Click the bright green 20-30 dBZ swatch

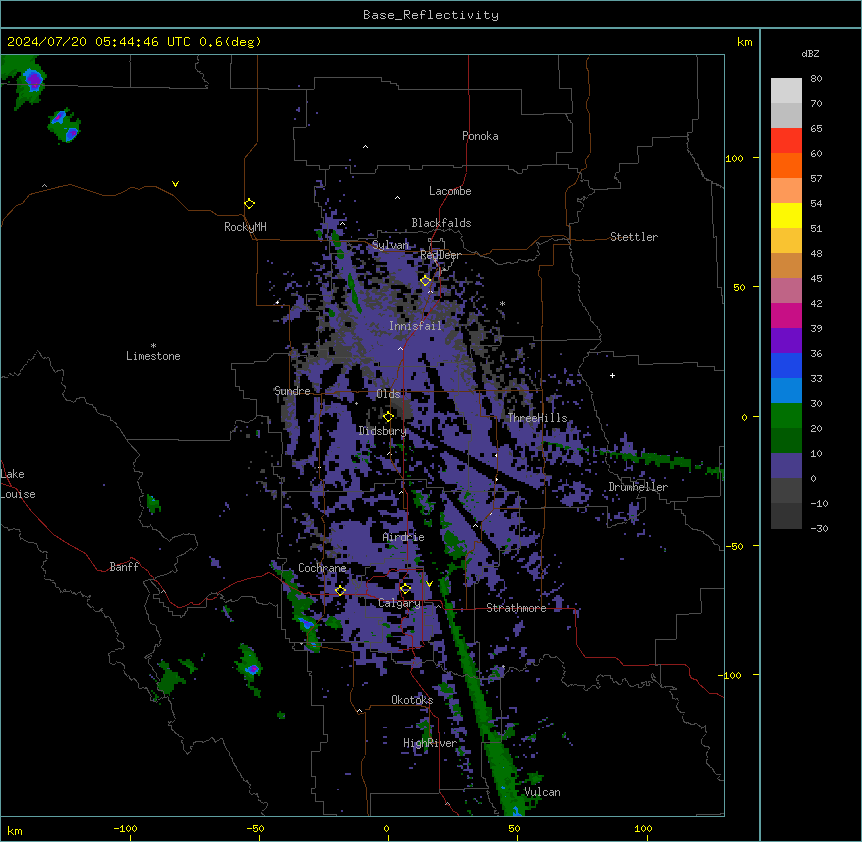pos(786,415)
